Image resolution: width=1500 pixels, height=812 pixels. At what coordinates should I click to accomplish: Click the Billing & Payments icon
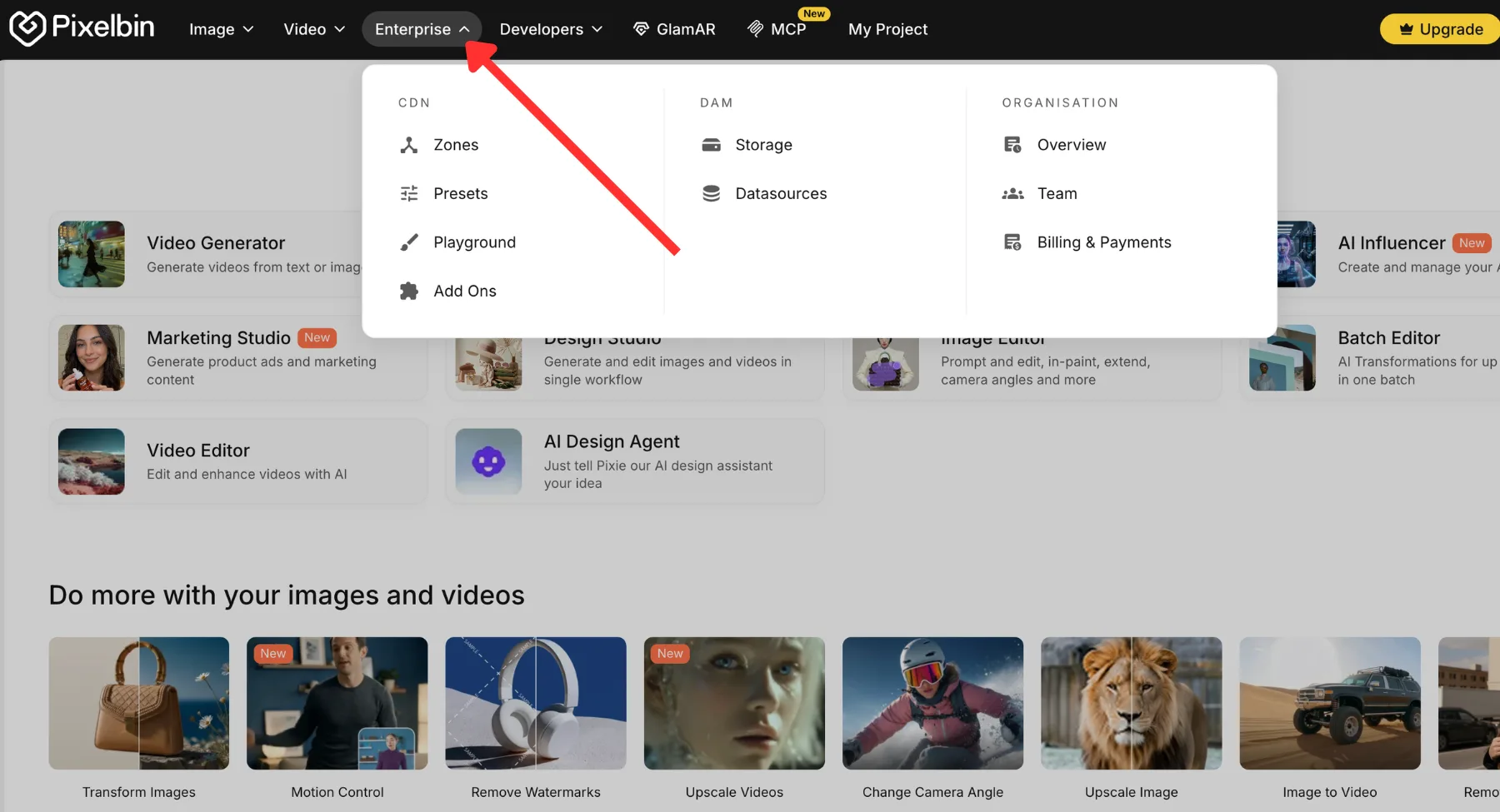tap(1012, 242)
